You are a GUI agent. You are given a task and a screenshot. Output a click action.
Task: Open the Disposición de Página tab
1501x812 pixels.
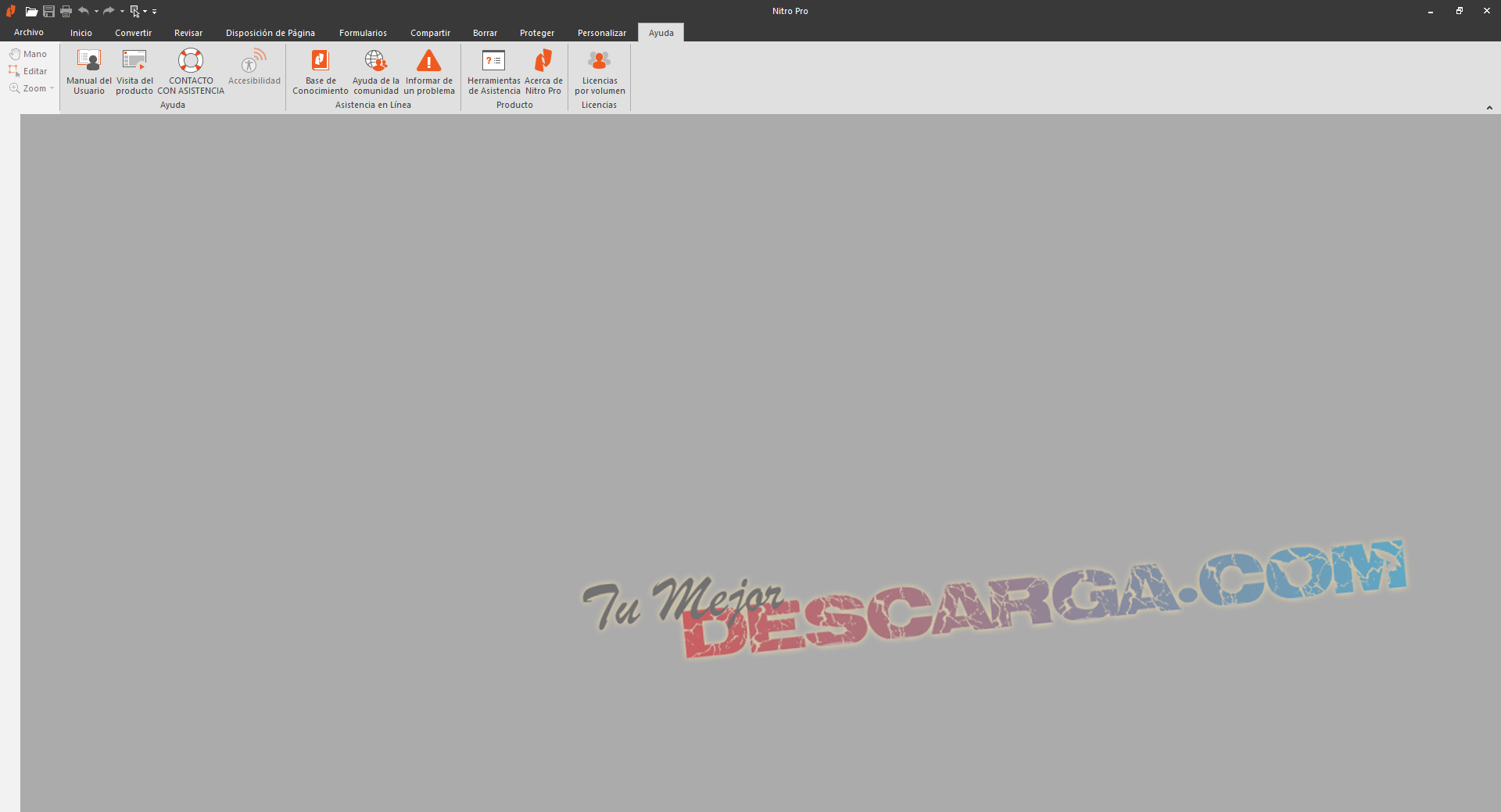pyautogui.click(x=270, y=33)
